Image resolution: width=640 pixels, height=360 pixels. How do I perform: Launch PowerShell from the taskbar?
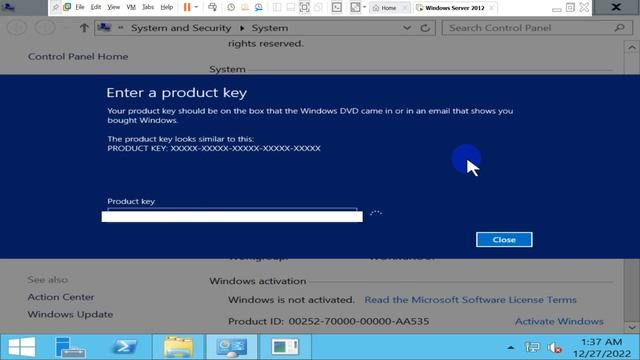pos(124,347)
